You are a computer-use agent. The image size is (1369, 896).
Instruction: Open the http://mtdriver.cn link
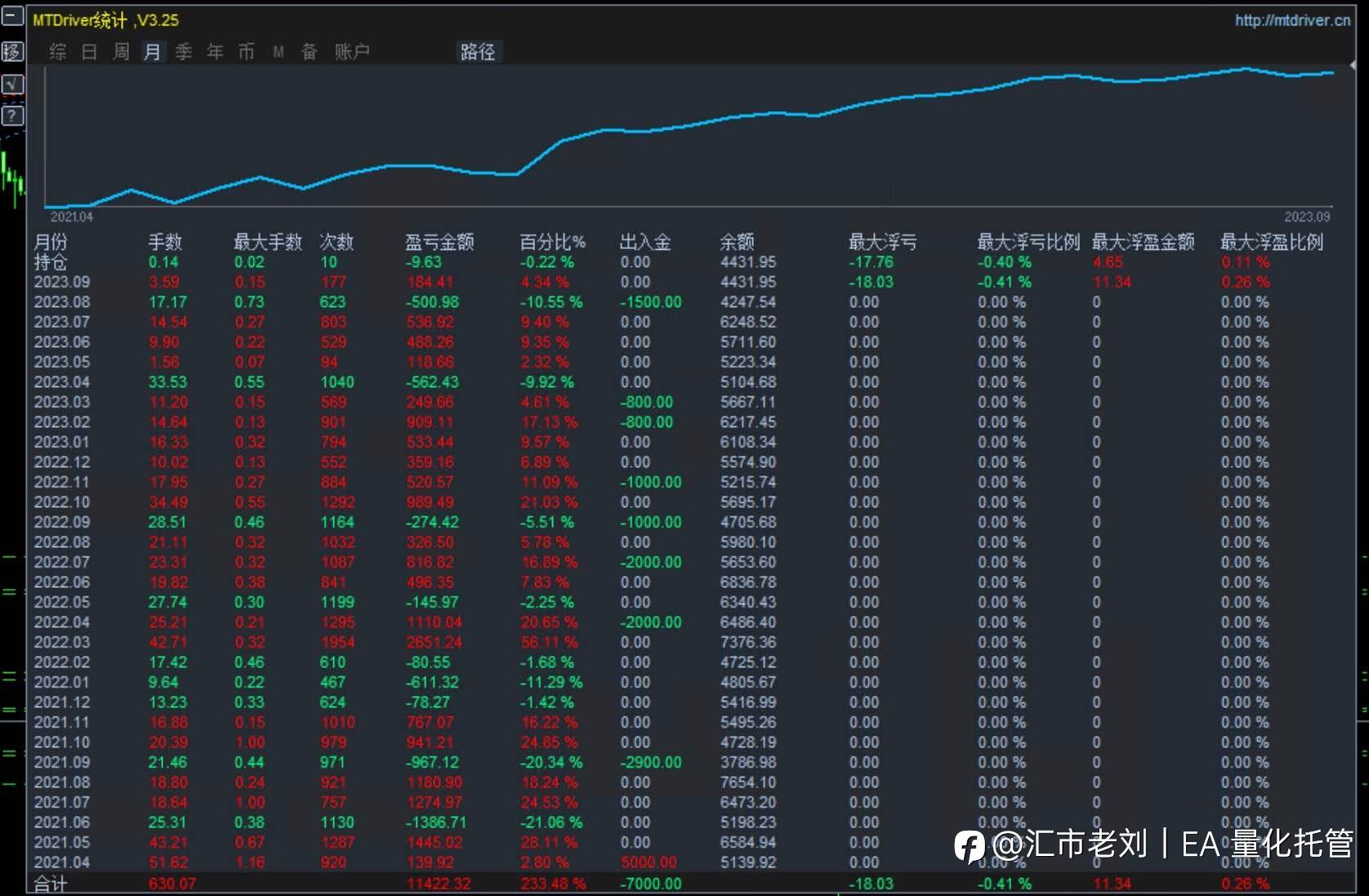tap(1291, 20)
